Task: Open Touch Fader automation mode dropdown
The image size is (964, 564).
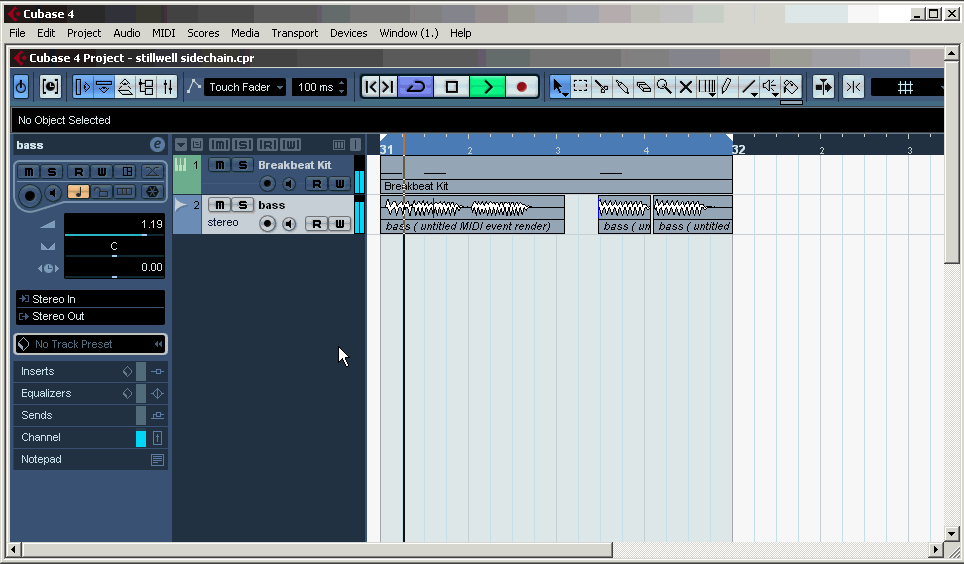Action: (245, 87)
